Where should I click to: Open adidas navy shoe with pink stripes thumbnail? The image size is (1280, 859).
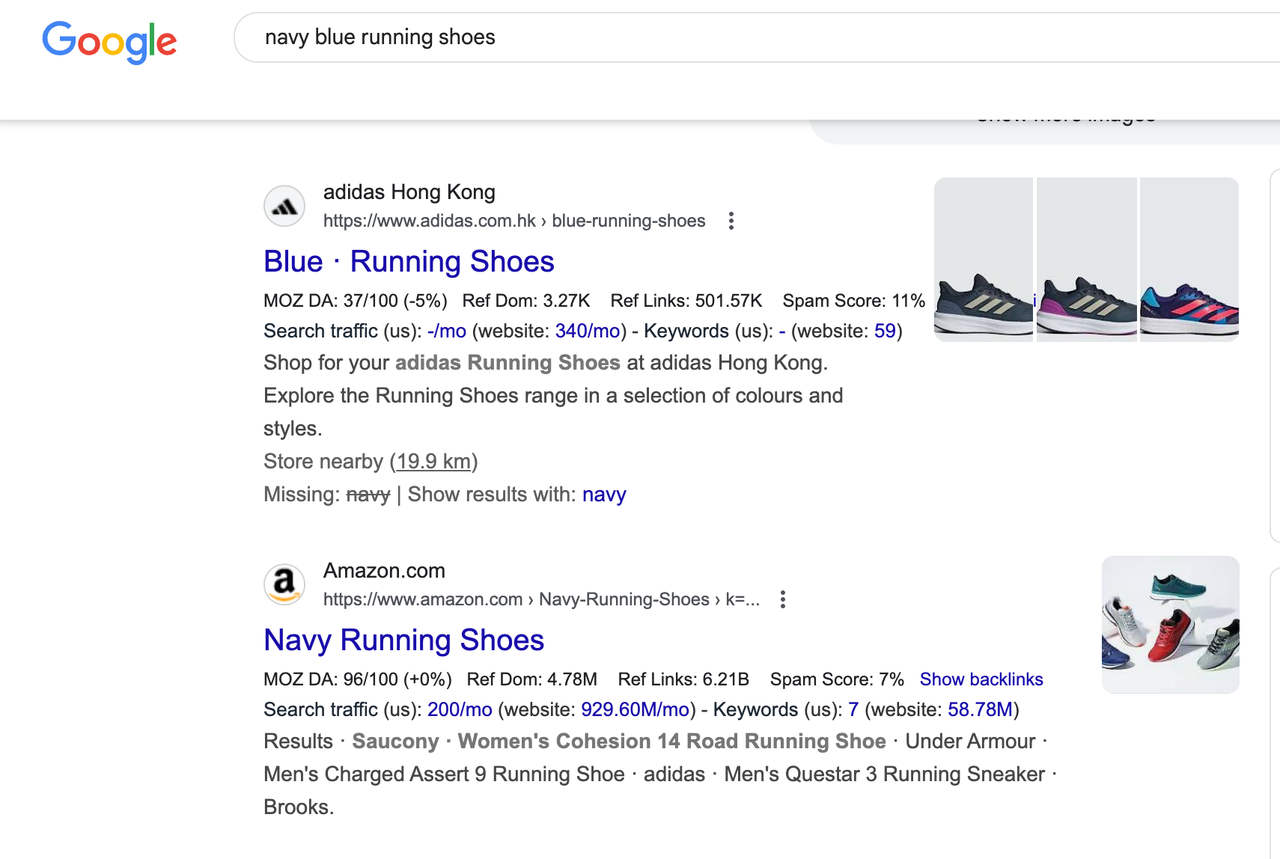[1190, 259]
